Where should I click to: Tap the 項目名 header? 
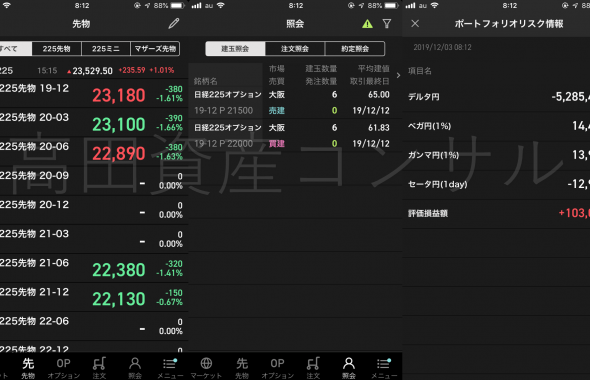pos(420,71)
